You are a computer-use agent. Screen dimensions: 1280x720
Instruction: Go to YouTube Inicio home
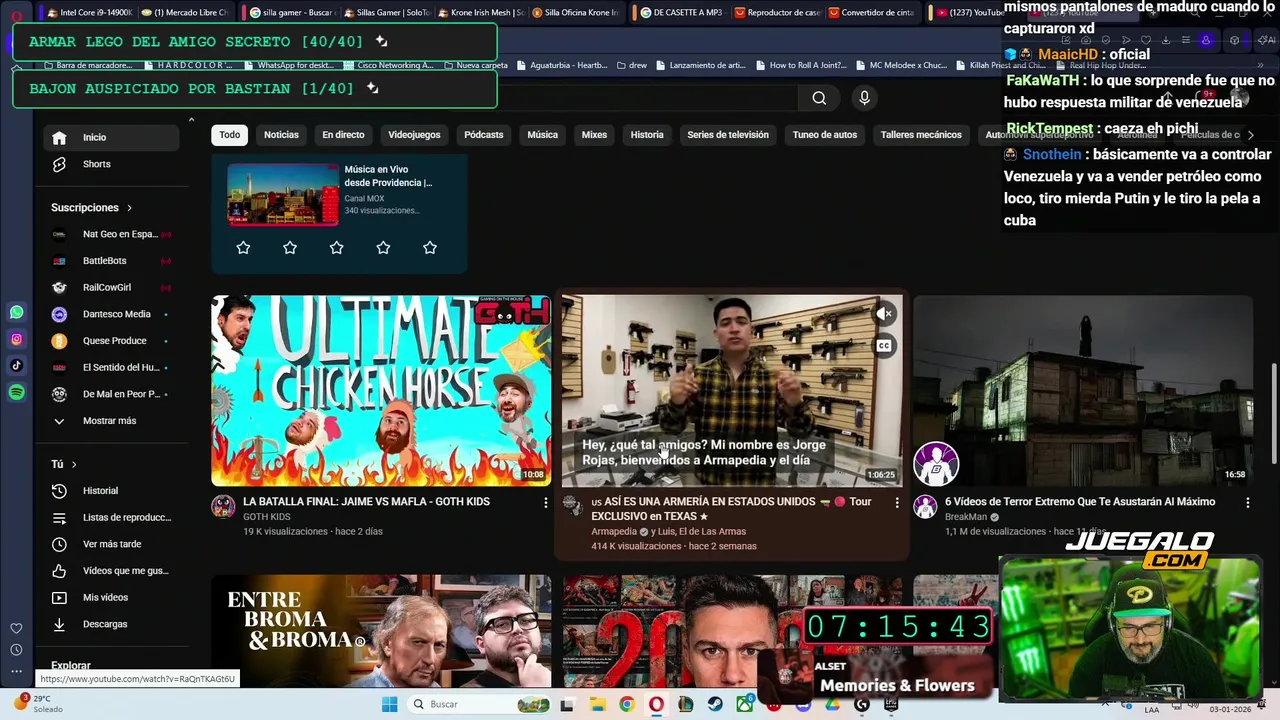tap(111, 137)
